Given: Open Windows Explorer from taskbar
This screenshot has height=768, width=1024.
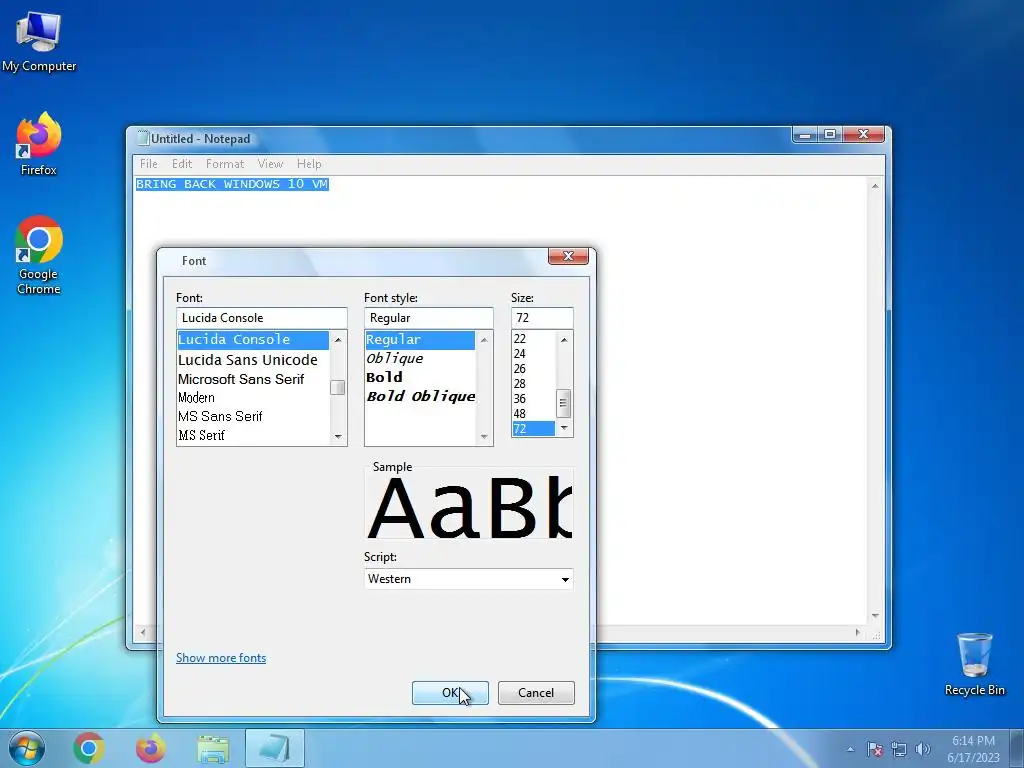Looking at the screenshot, I should [213, 748].
